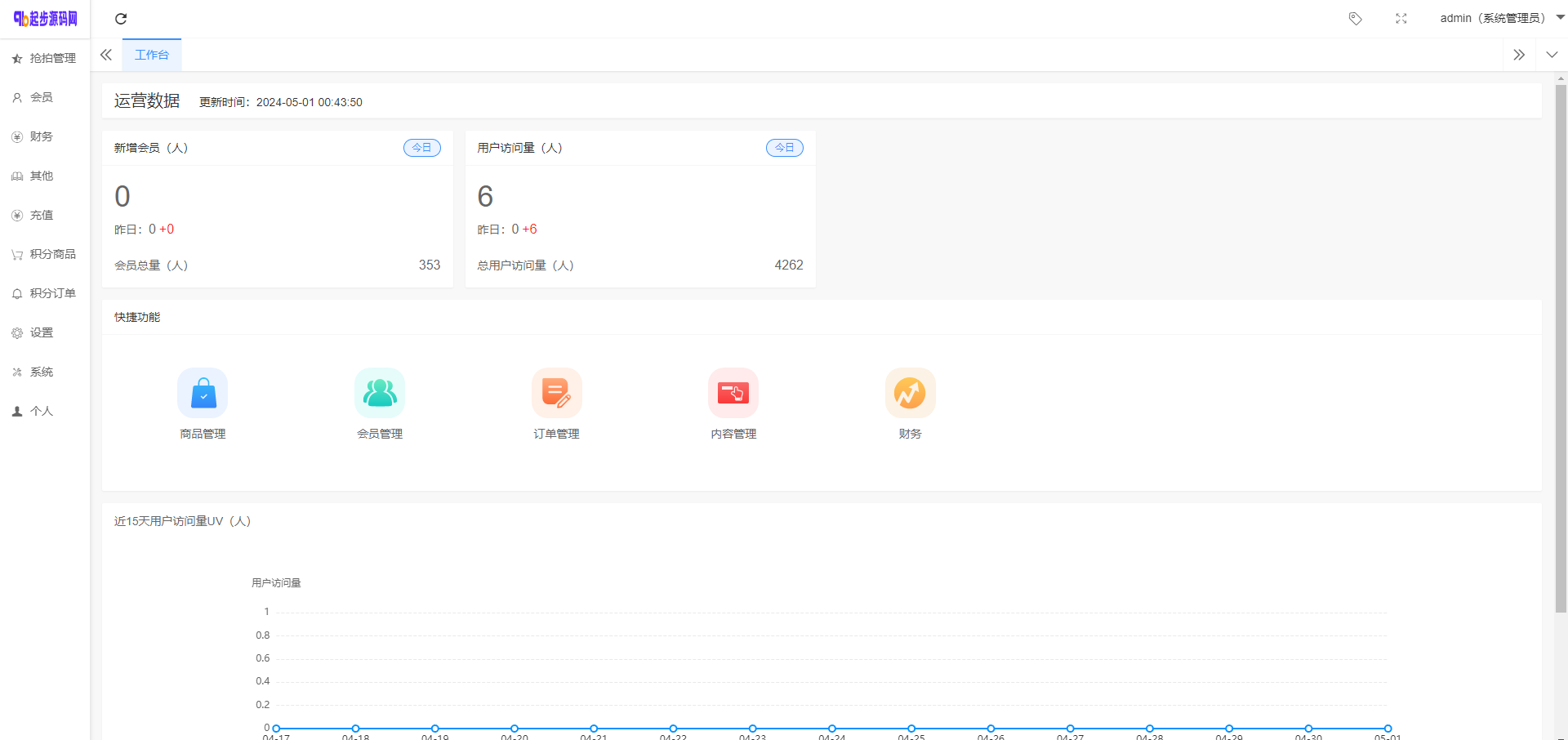The image size is (1568, 740).
Task: Open 财务 chart shortcut icon
Action: click(x=910, y=393)
